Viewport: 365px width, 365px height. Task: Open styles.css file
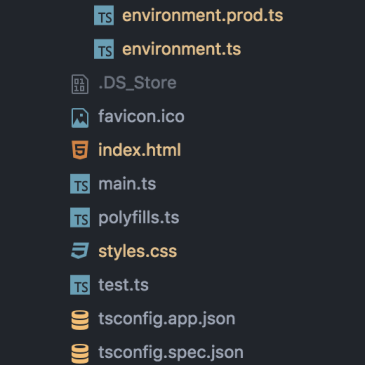(x=138, y=251)
